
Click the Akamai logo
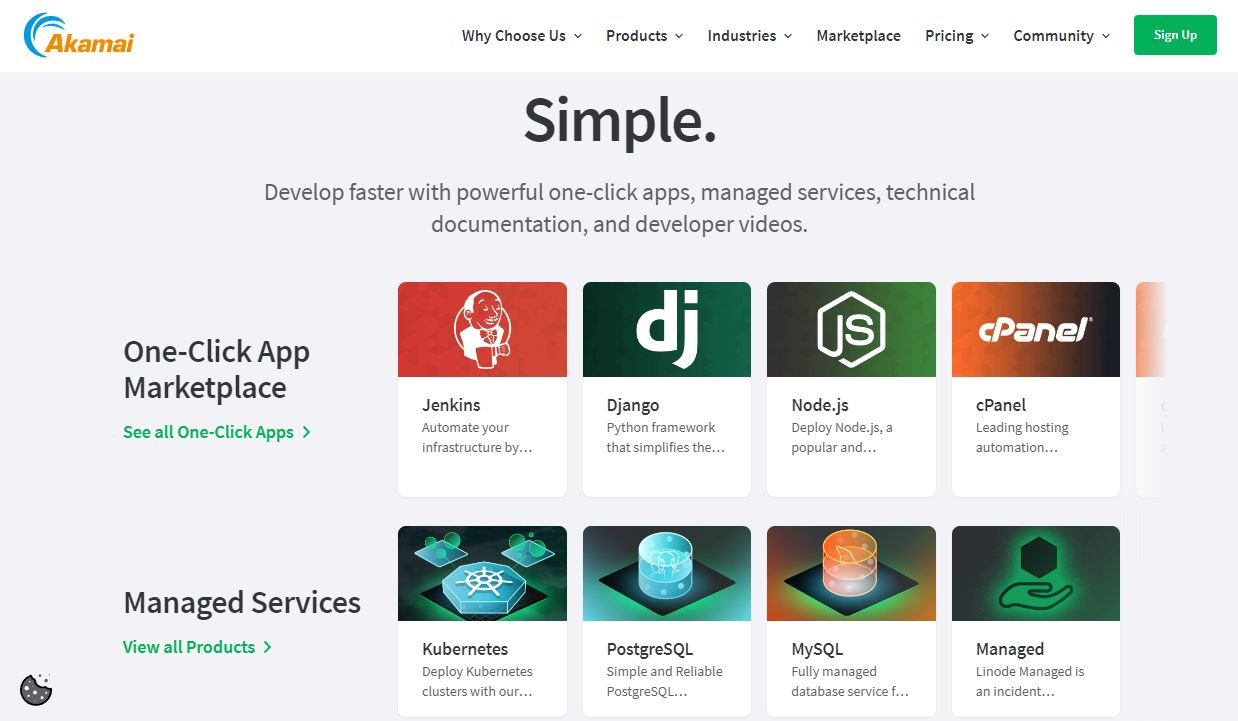coord(78,35)
